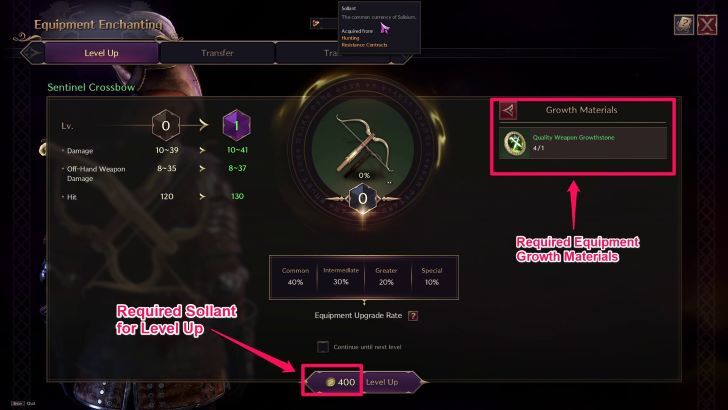Click the Sollant currency icon at top
The height and width of the screenshot is (410, 728).
point(316,23)
